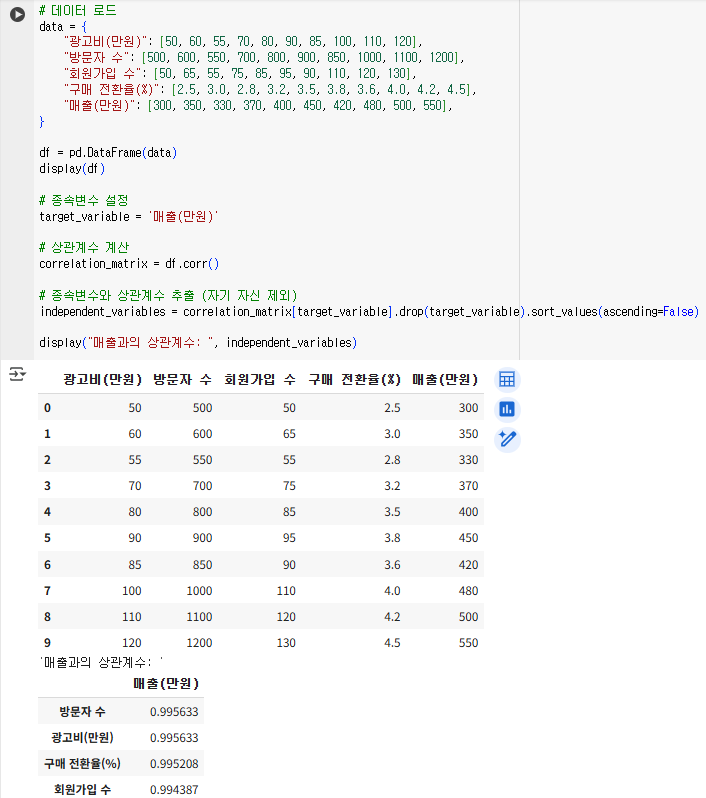The width and height of the screenshot is (706, 798).
Task: Click the 매출 value 370 in row 3
Action: (468, 486)
